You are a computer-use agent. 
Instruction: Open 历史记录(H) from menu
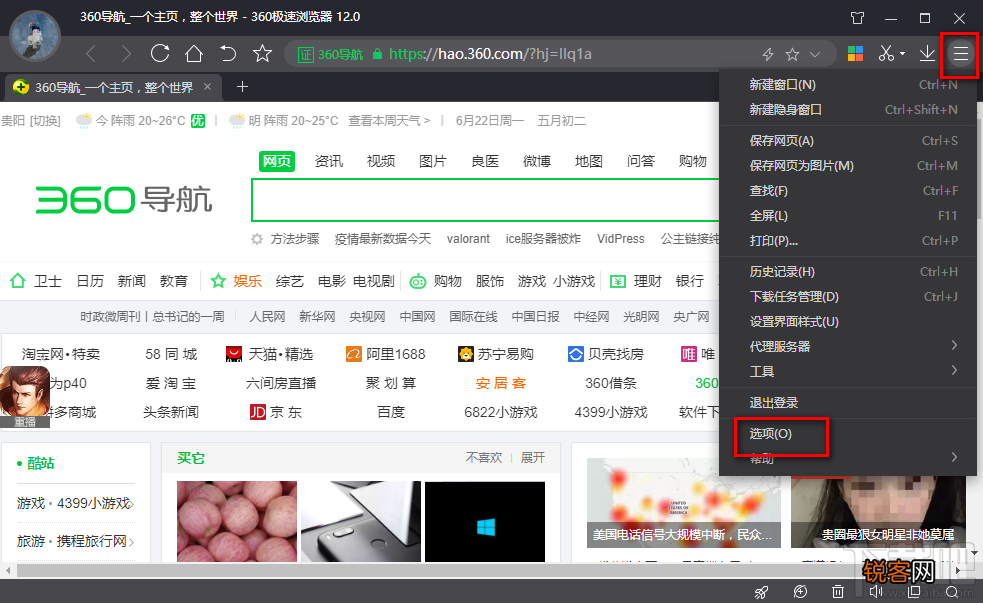tap(848, 272)
